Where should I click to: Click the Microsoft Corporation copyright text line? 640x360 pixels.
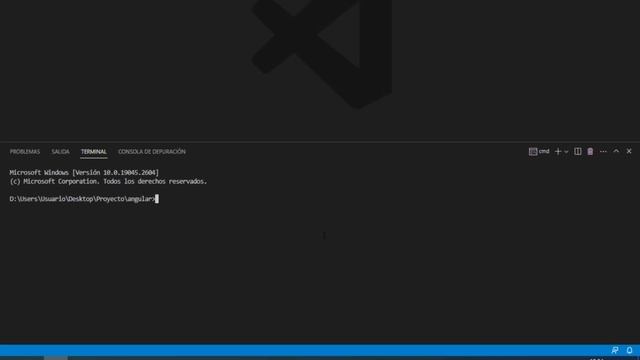pyautogui.click(x=108, y=181)
